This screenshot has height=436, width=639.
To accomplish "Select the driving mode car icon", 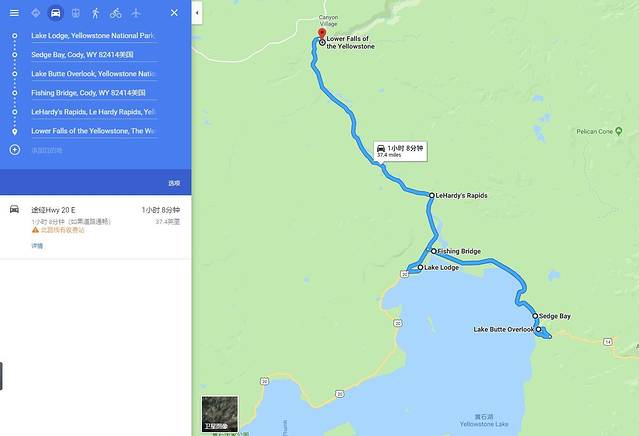I will [x=55, y=13].
